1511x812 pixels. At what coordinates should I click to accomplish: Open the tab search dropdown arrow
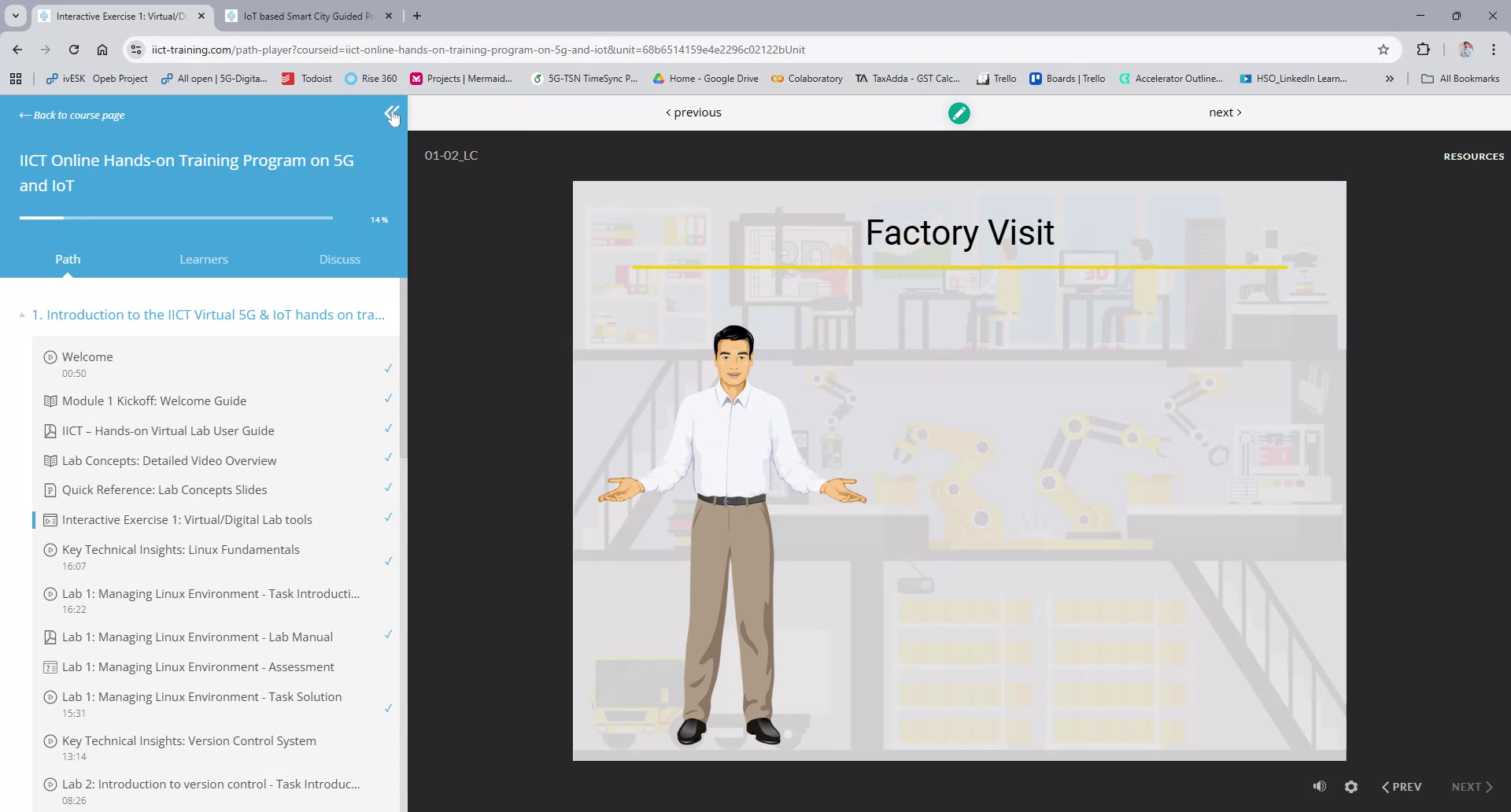[15, 16]
